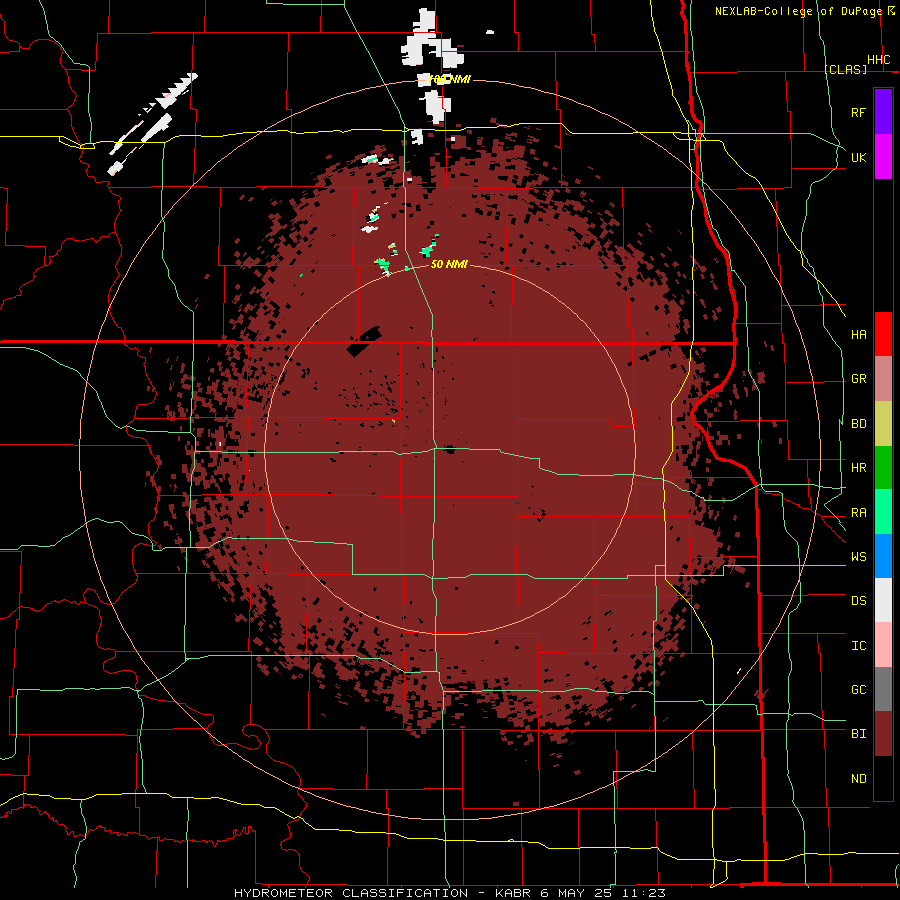Click the HA legend label
Image resolution: width=900 pixels, height=900 pixels.
click(858, 335)
